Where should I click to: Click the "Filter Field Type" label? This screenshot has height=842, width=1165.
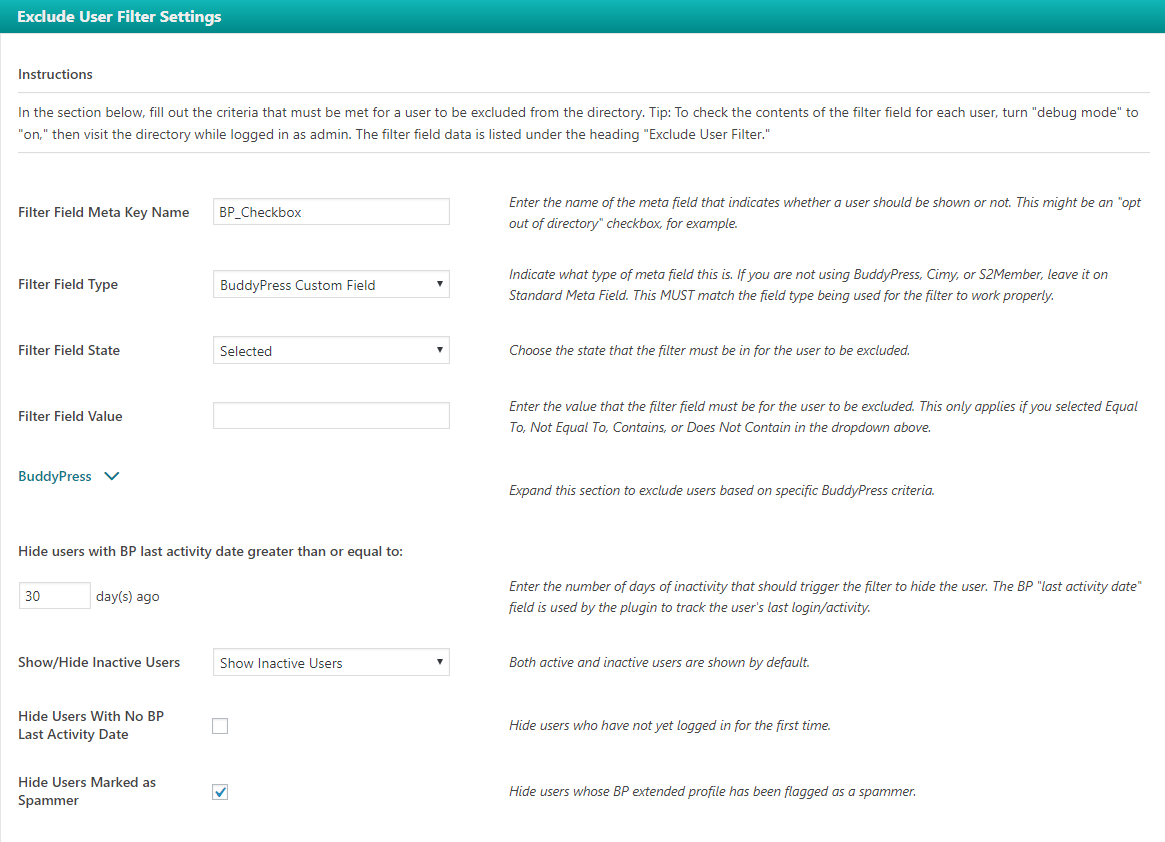[68, 285]
